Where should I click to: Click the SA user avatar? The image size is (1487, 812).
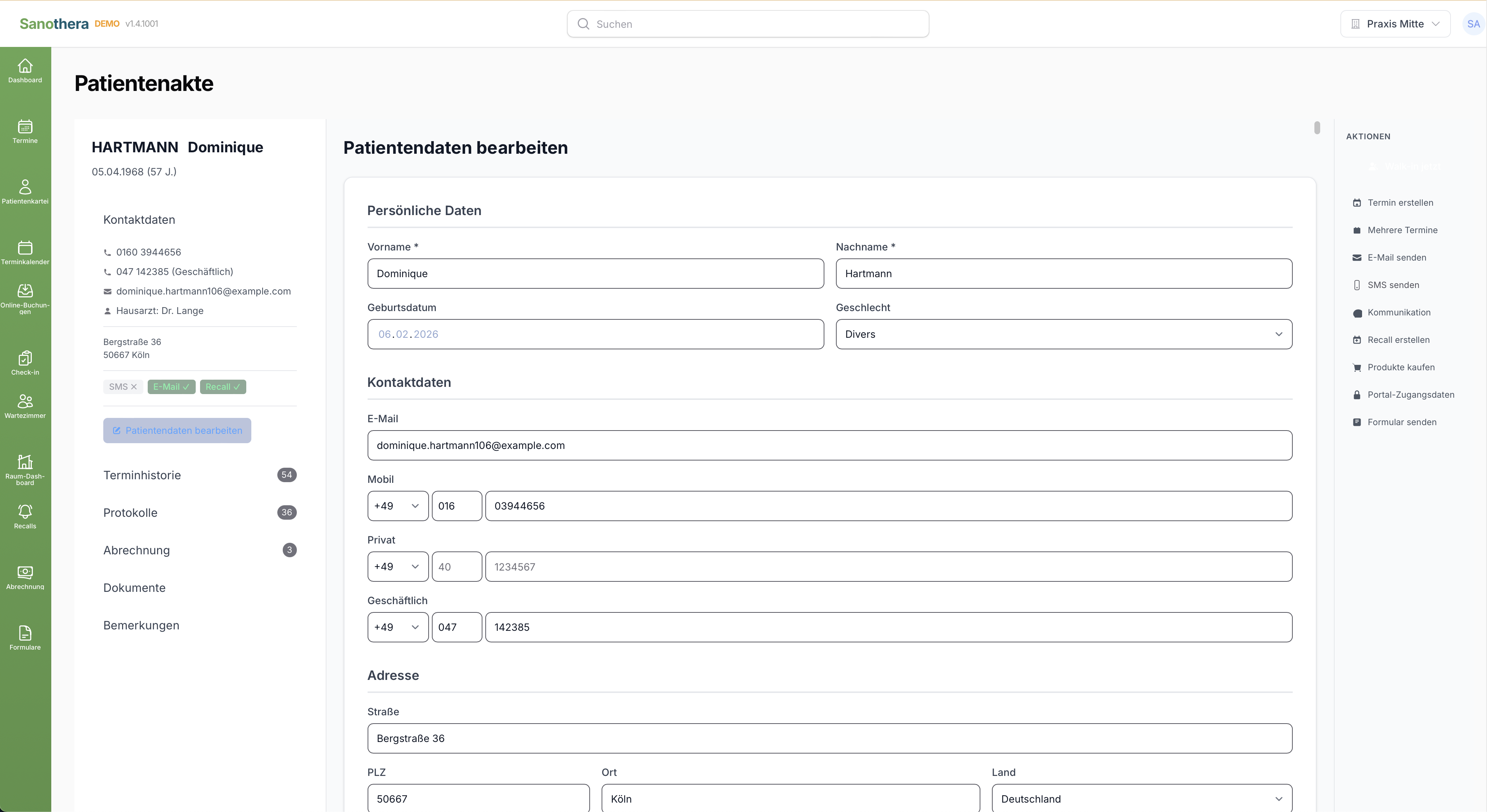(1473, 24)
